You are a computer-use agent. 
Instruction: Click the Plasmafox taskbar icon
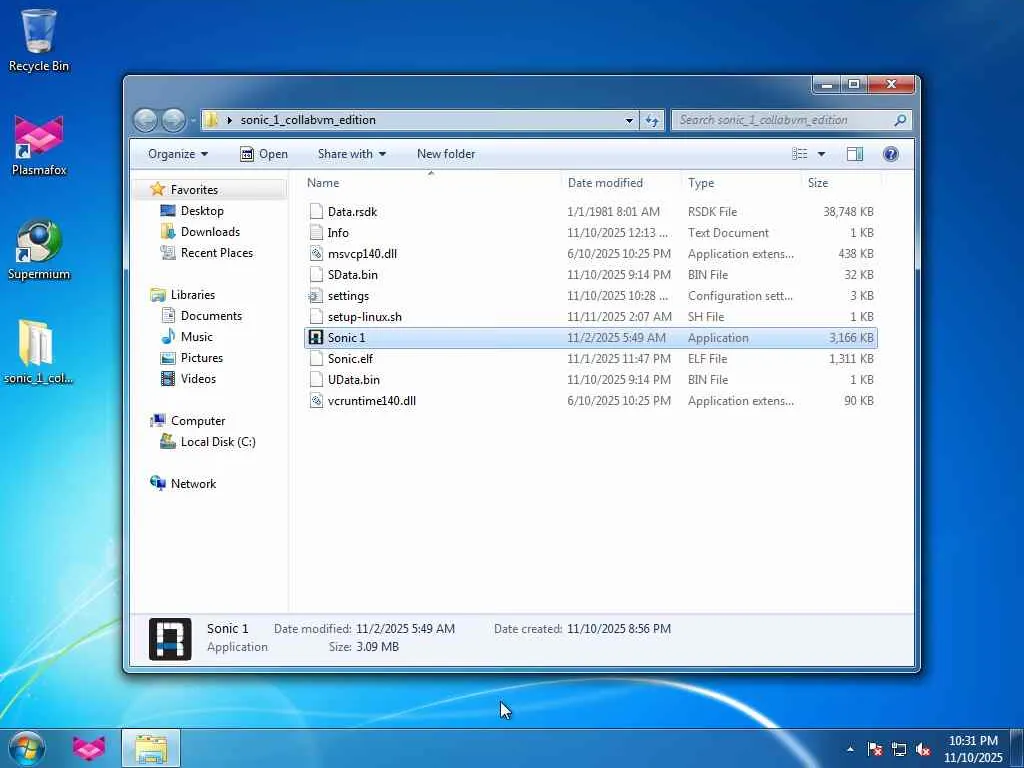pyautogui.click(x=89, y=748)
